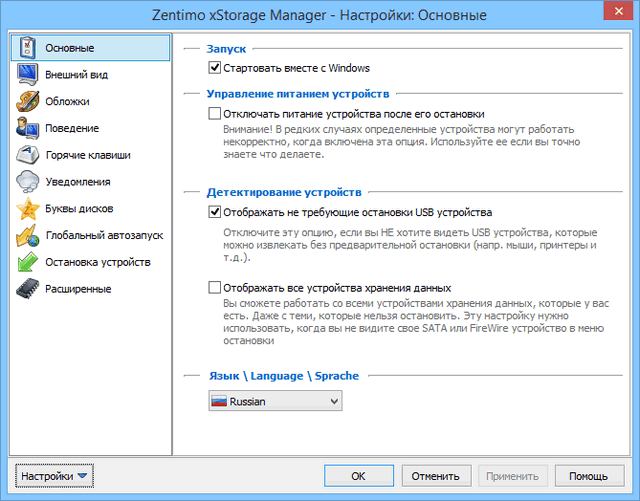Click the Поведение icon
640x501 pixels.
tap(27, 128)
